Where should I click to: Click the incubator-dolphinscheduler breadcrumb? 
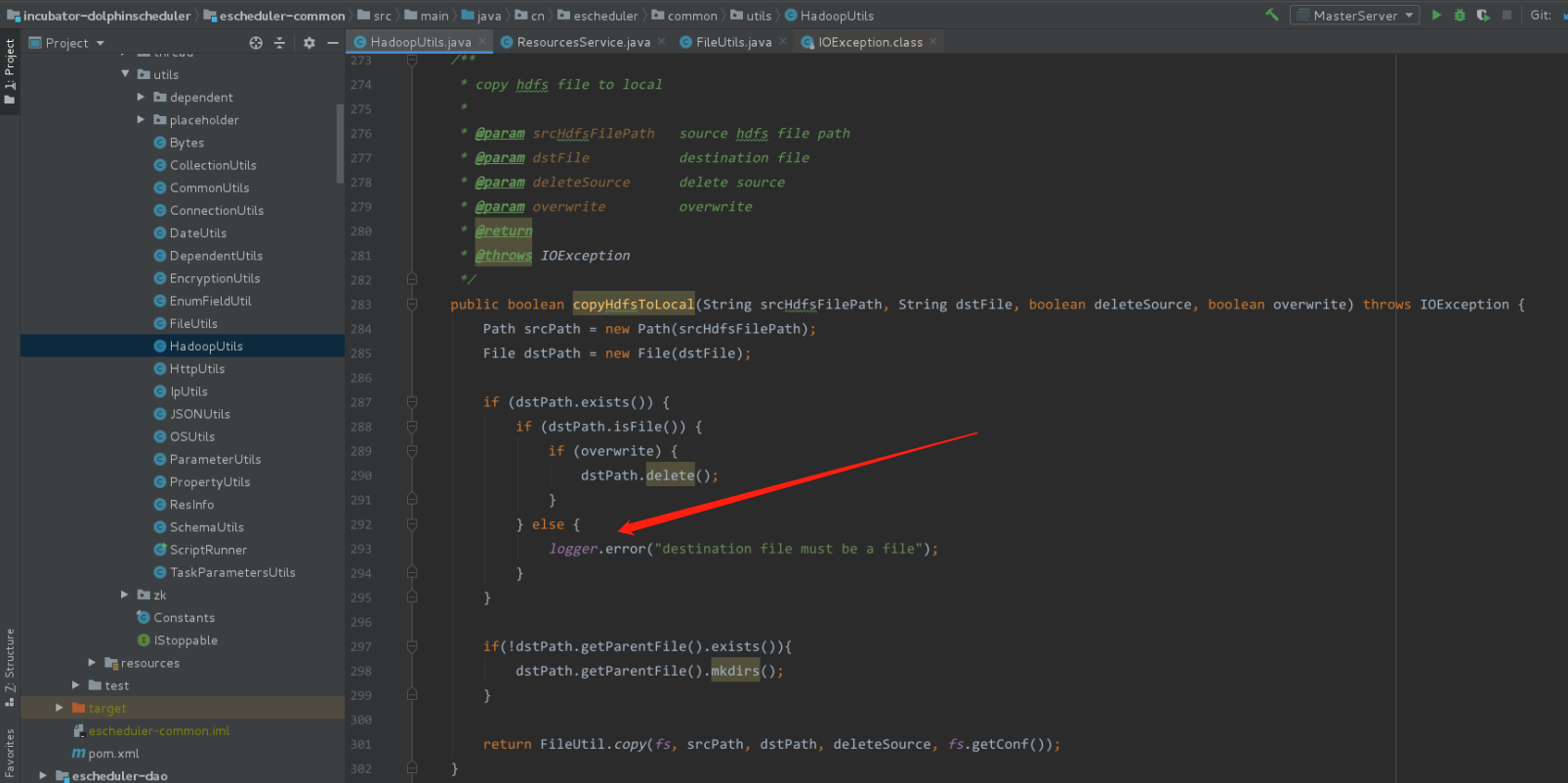[99, 16]
